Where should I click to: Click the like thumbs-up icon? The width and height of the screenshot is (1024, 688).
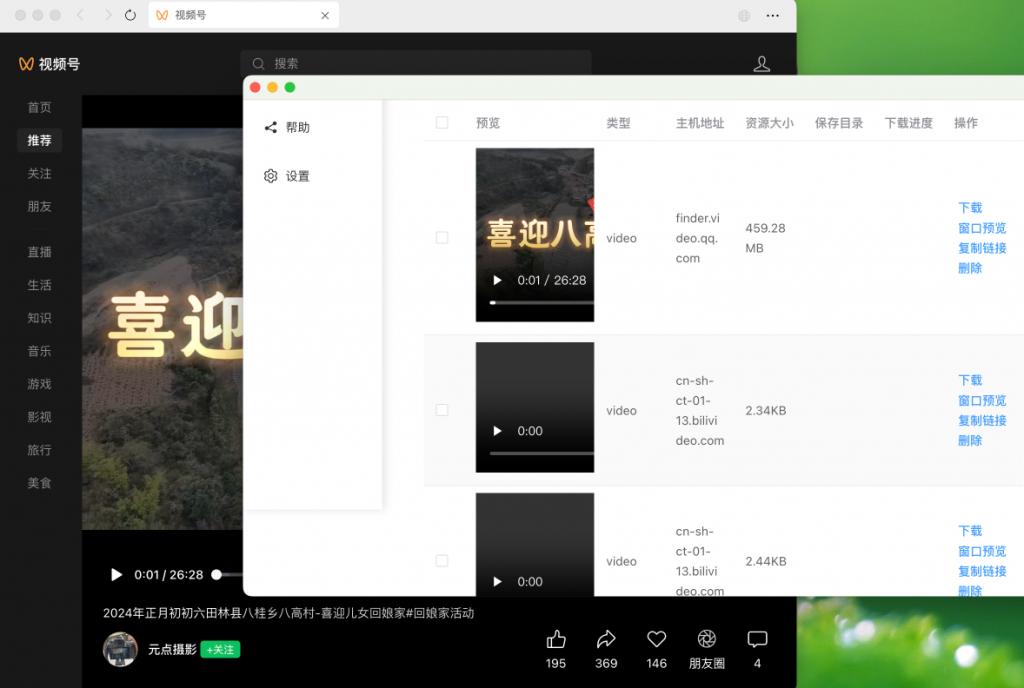pos(556,639)
